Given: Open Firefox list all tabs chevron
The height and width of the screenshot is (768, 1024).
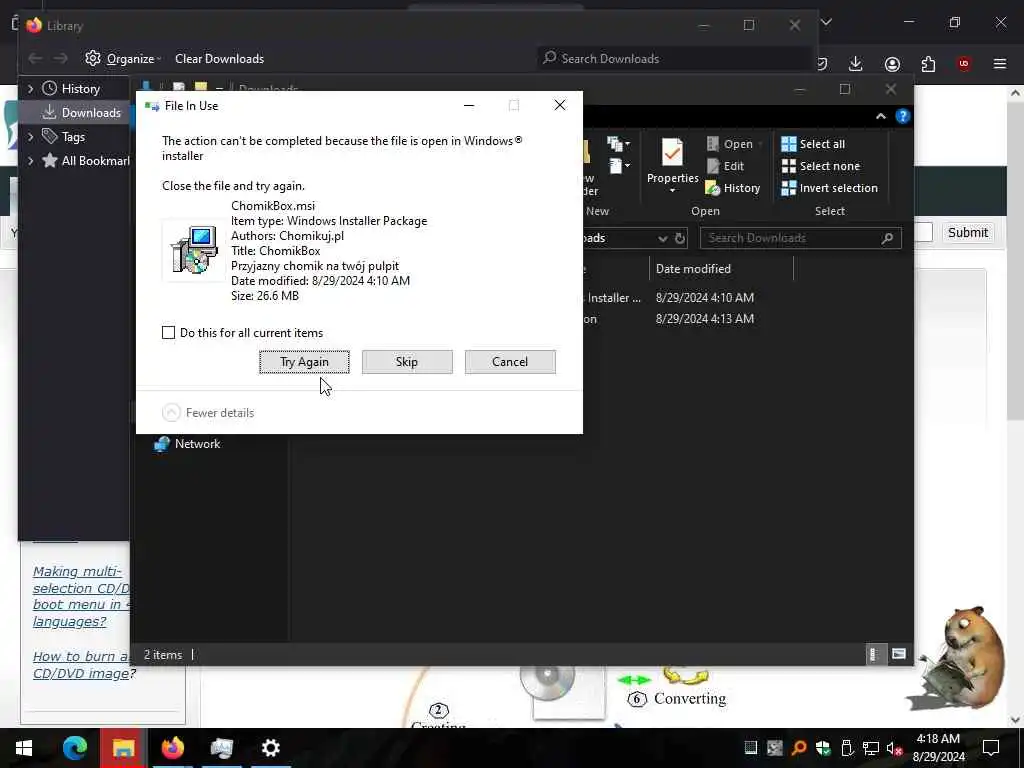Looking at the screenshot, I should tap(826, 22).
